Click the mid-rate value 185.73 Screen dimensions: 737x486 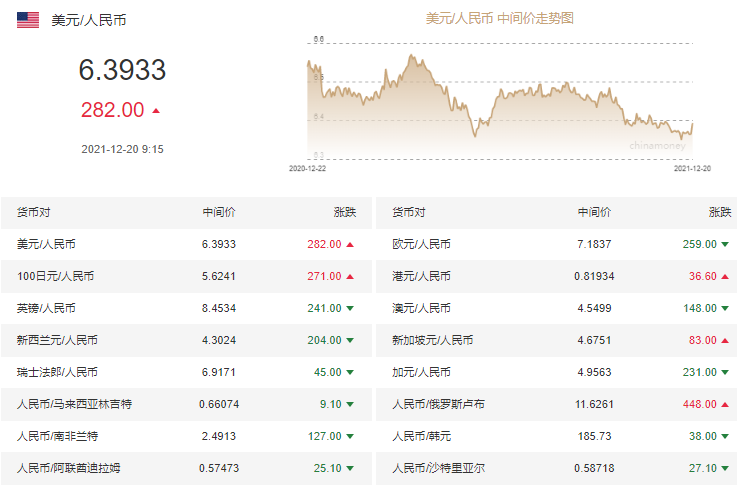[x=595, y=436]
